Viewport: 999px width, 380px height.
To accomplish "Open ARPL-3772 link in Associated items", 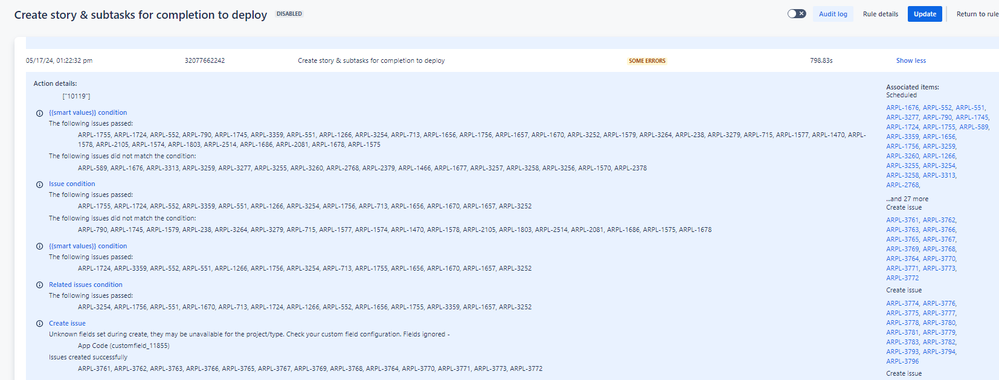I will pyautogui.click(x=903, y=278).
